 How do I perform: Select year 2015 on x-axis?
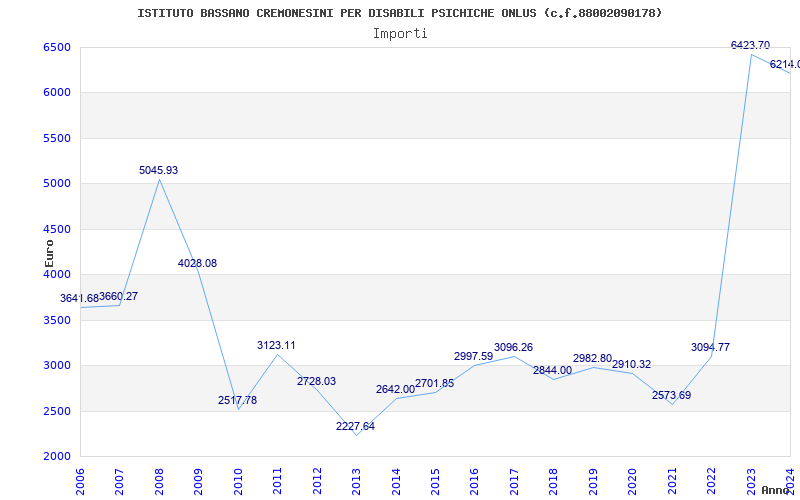[x=435, y=481]
